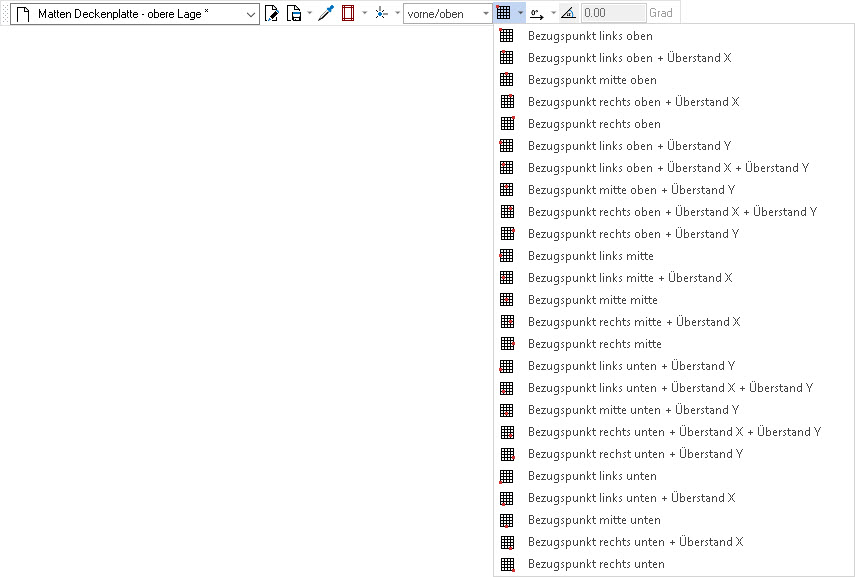Click grid icon beside 'Bezugspunkt rechts mitte'
This screenshot has height=577, width=855.
pos(507,344)
